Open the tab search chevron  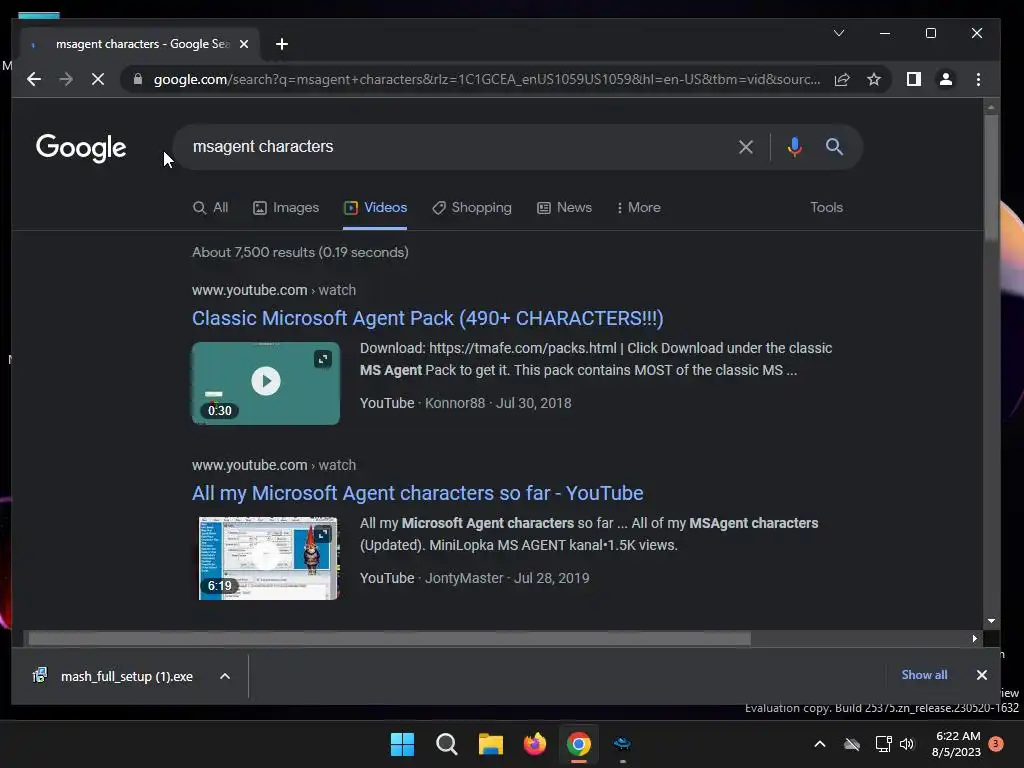coord(839,33)
